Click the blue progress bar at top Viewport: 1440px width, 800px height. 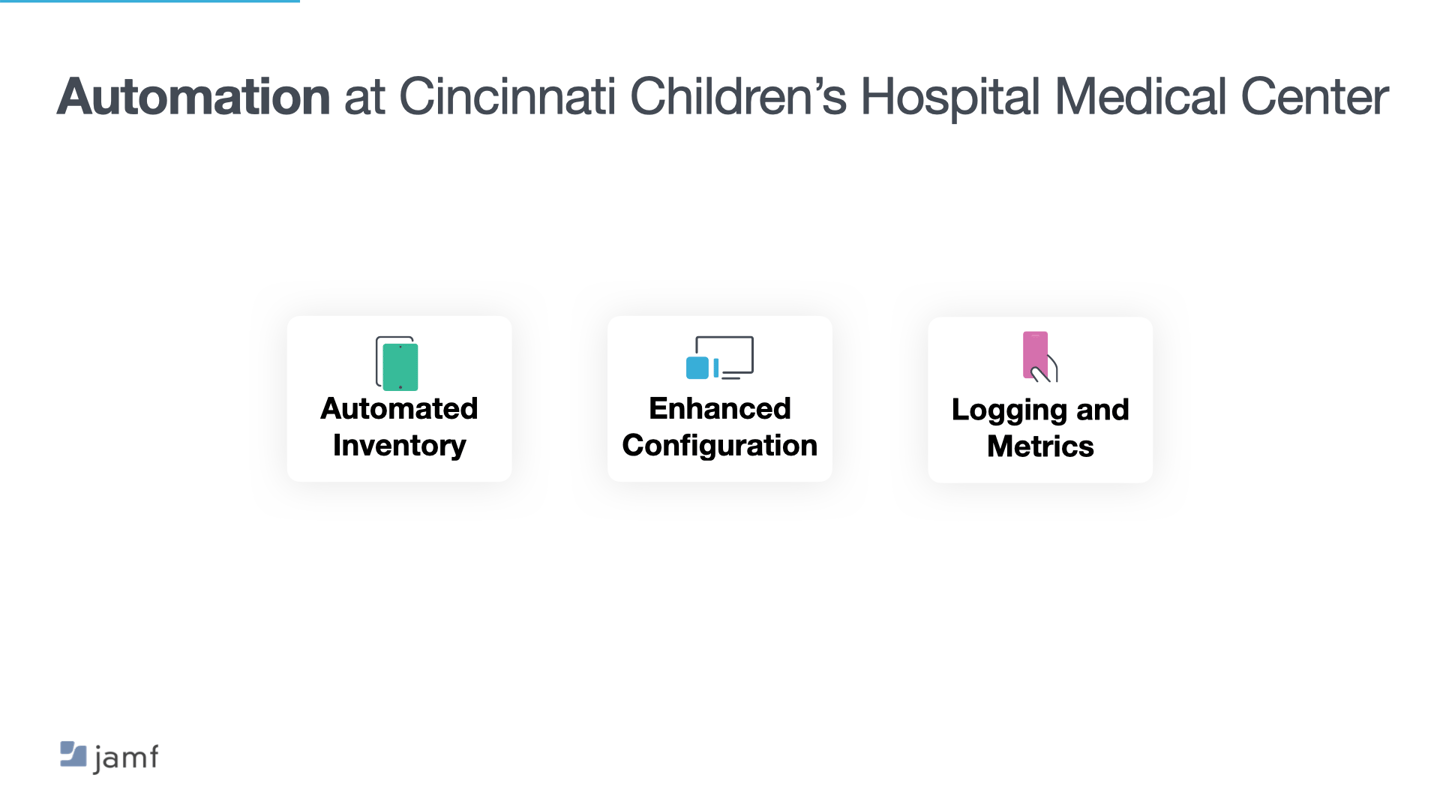pos(150,1)
